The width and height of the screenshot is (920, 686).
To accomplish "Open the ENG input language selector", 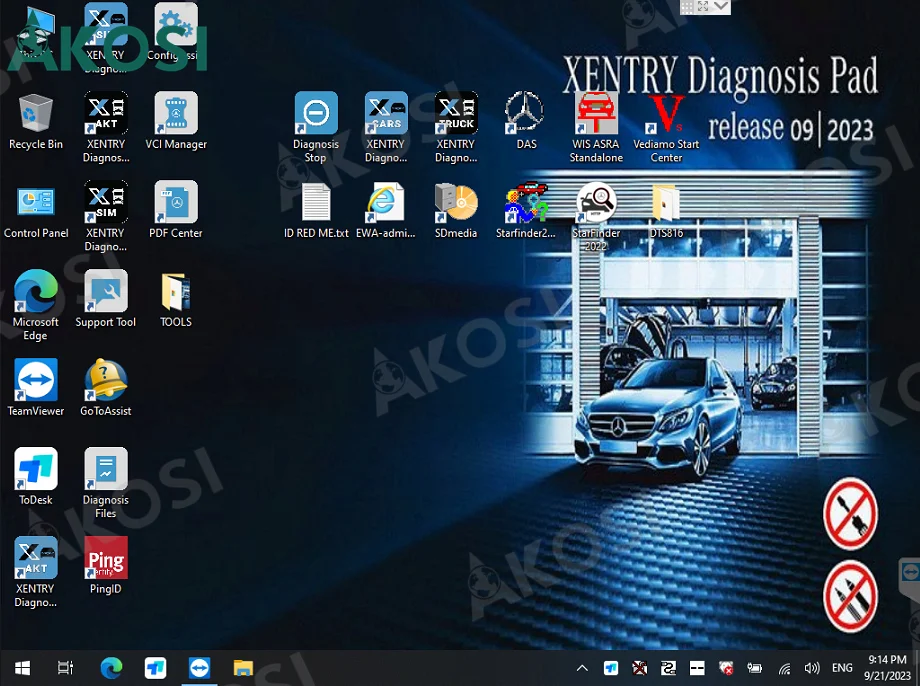I will click(x=843, y=668).
